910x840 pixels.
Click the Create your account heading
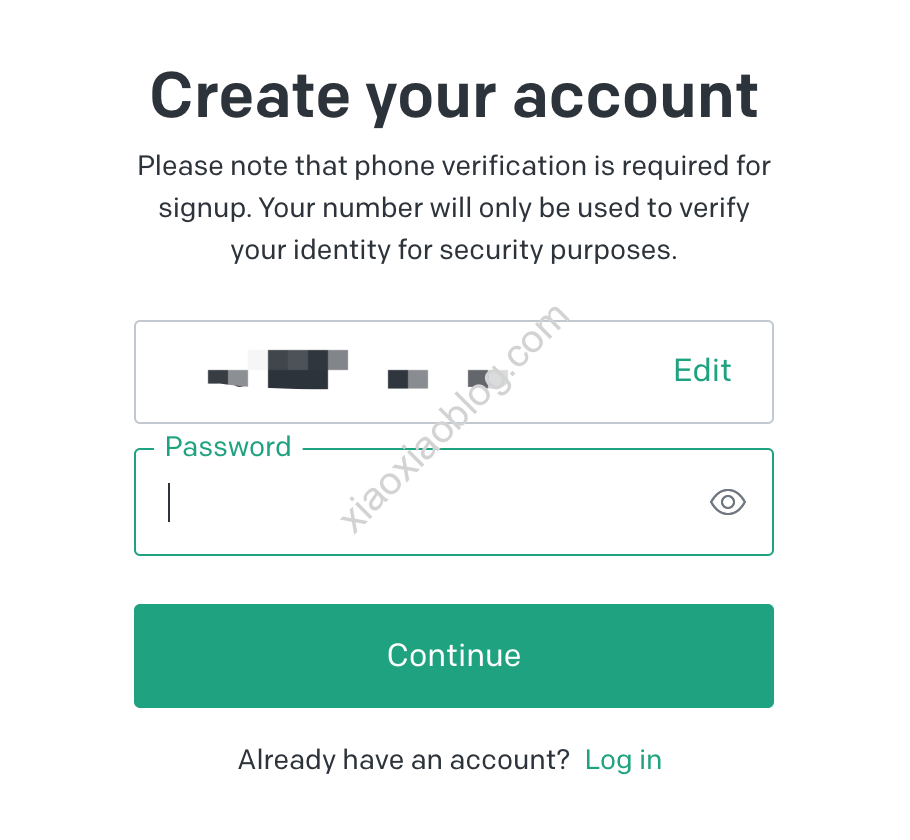click(454, 96)
